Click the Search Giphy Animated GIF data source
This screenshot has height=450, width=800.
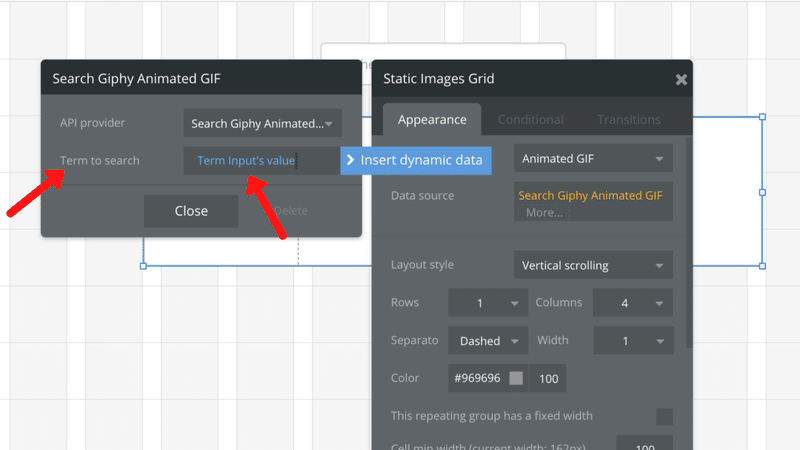click(x=591, y=195)
